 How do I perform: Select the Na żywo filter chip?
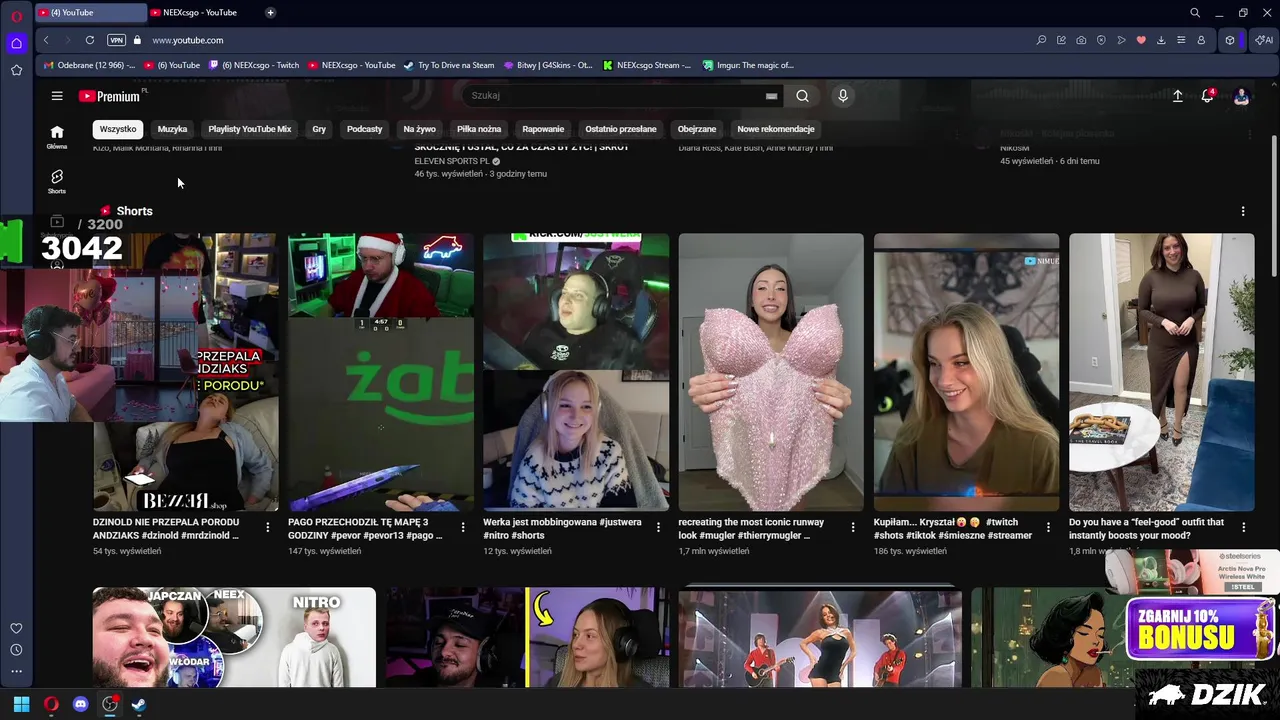click(x=419, y=129)
